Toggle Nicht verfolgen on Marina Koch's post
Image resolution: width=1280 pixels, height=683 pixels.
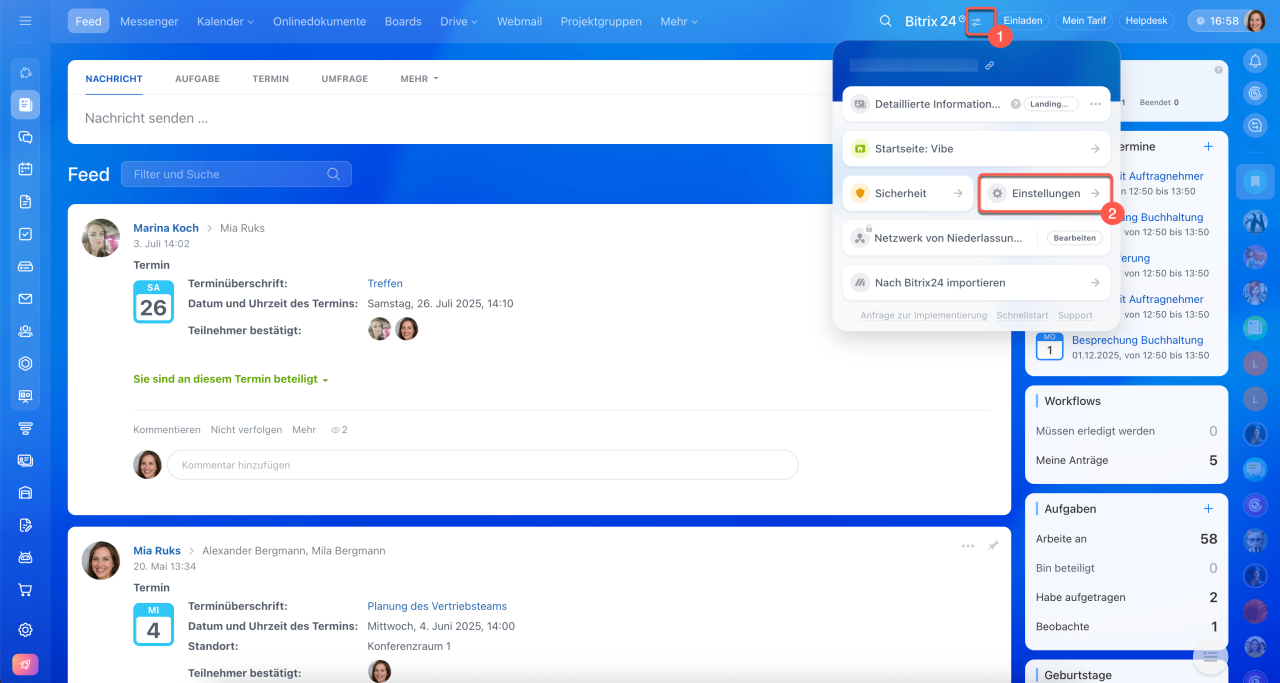(246, 430)
